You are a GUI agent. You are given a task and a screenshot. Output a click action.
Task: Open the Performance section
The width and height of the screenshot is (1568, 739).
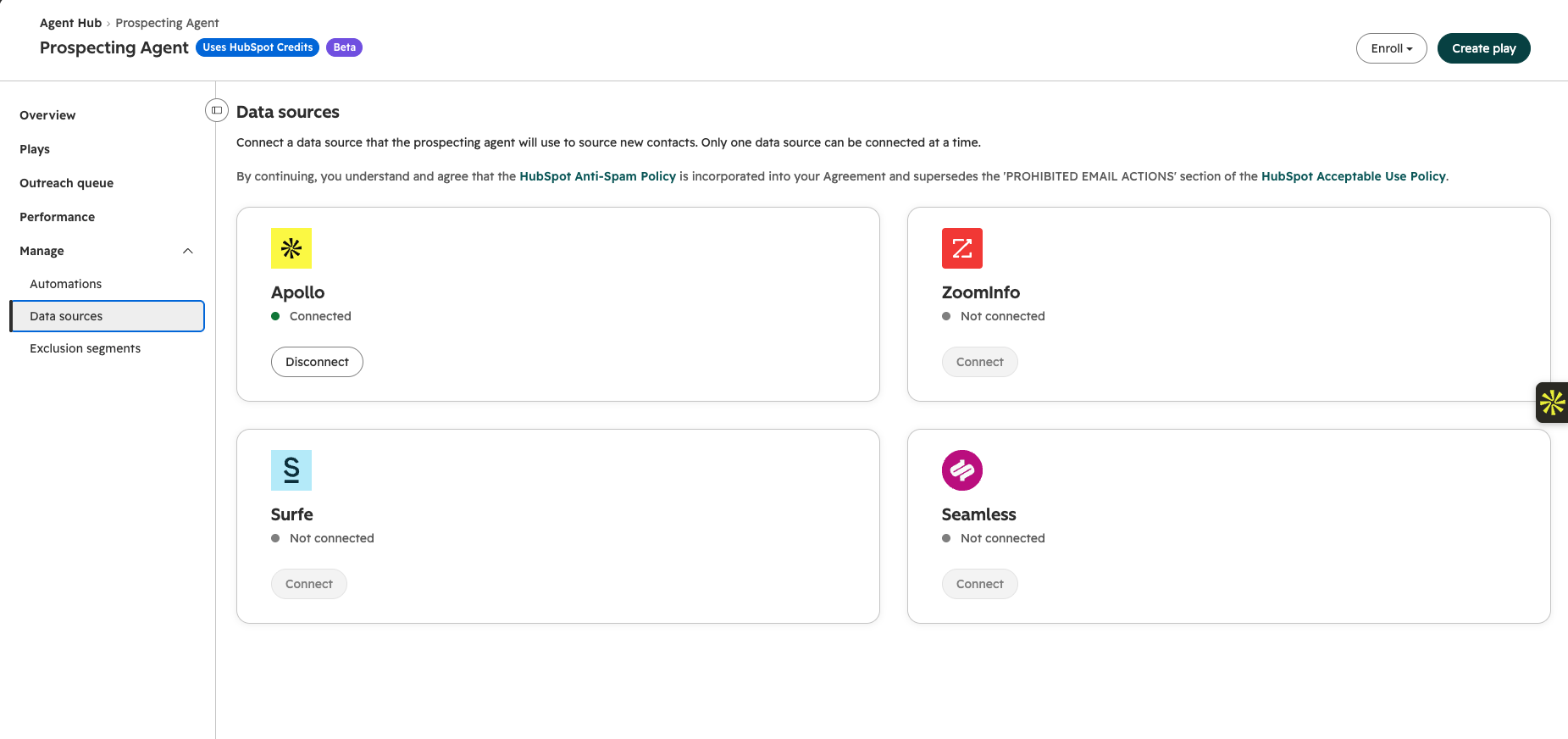point(57,217)
